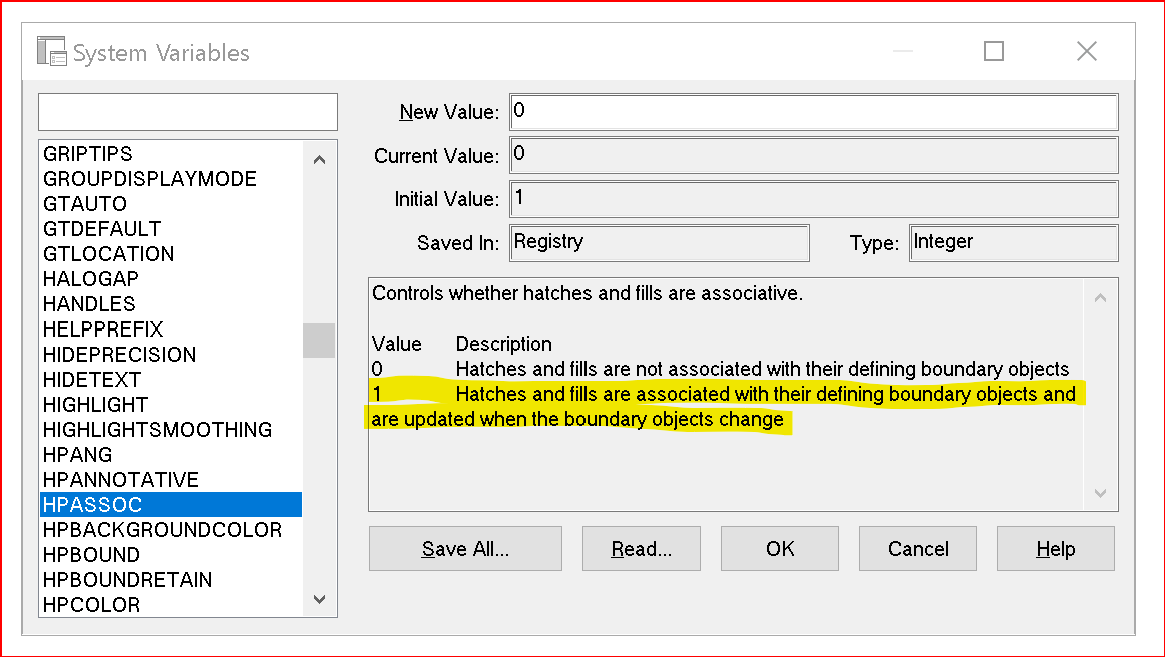1166x658 pixels.
Task: Click the New Value input field
Action: (814, 112)
